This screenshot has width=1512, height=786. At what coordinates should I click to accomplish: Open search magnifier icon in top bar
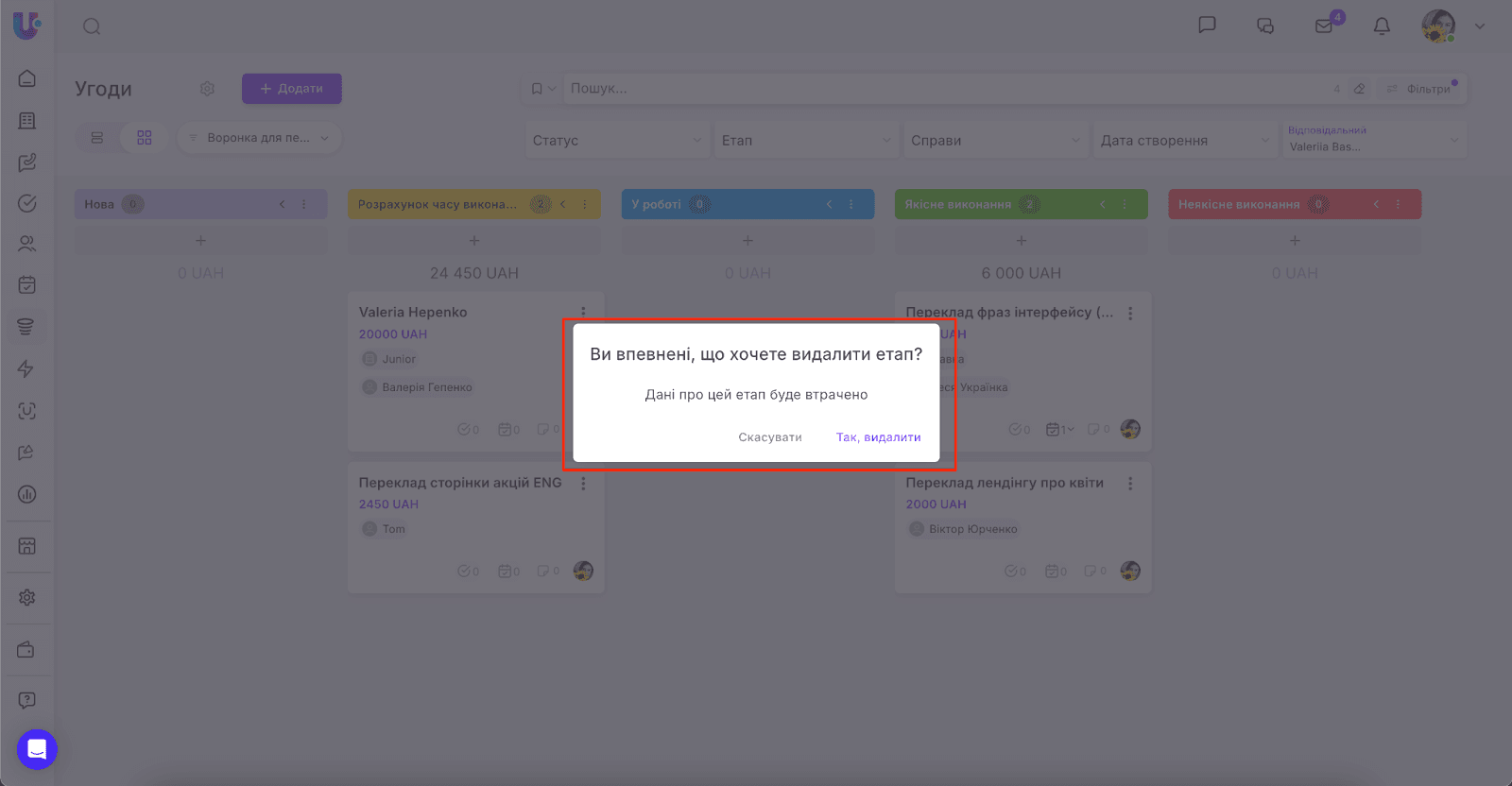92,26
